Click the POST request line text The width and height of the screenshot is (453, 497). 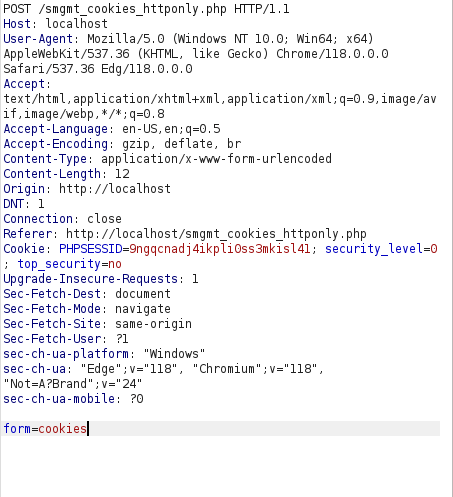(146, 9)
